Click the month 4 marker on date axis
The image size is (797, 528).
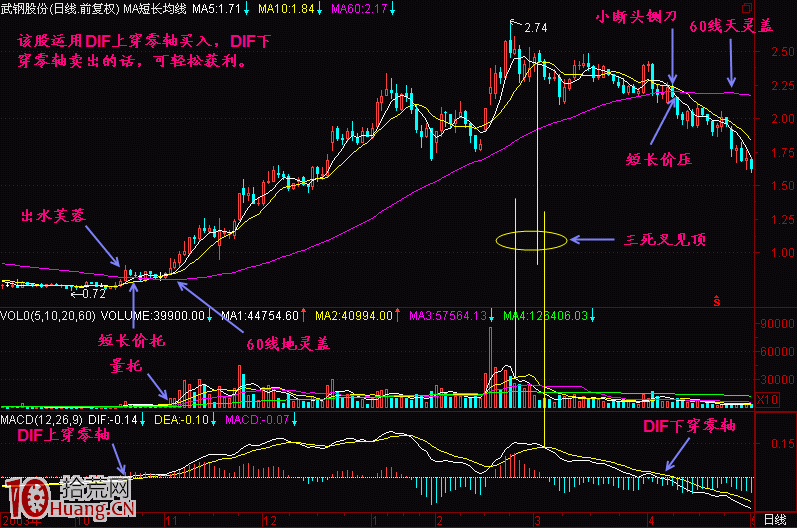(x=651, y=521)
